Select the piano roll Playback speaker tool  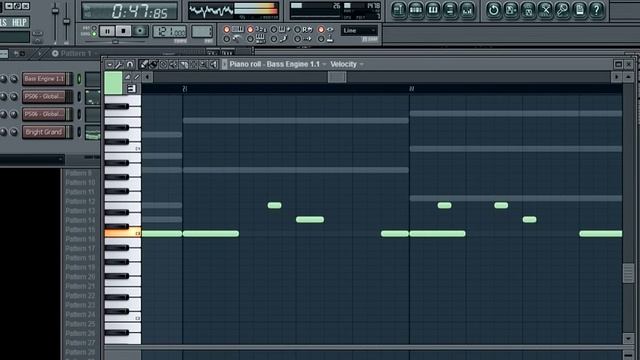[x=213, y=64]
